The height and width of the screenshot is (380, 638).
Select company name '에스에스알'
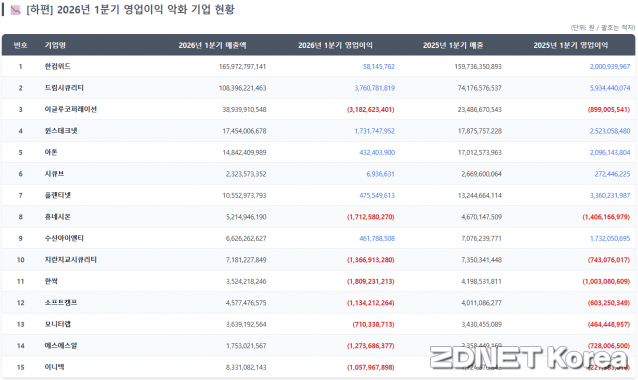tap(61, 346)
